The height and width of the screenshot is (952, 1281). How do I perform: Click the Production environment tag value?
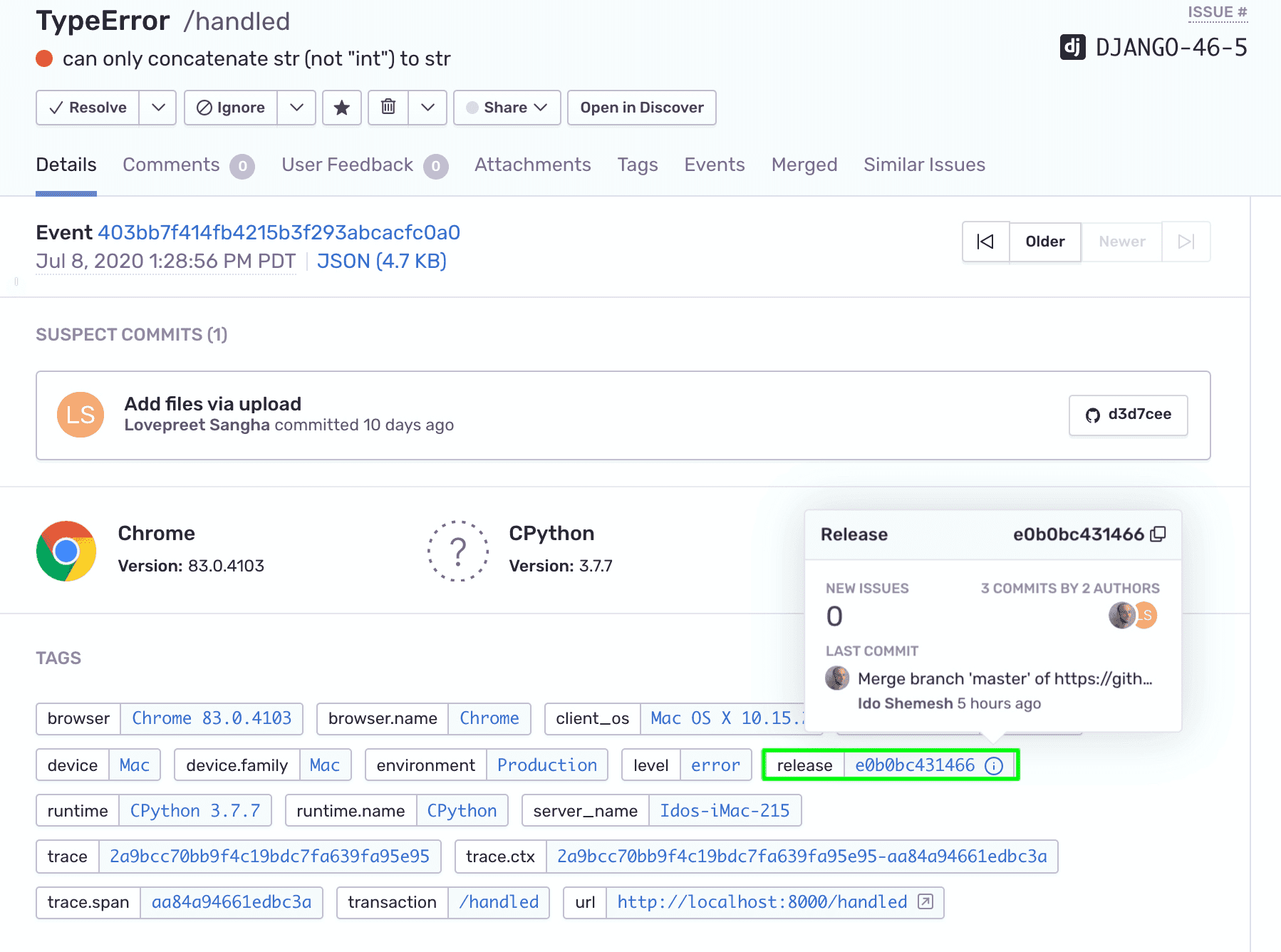(x=546, y=765)
